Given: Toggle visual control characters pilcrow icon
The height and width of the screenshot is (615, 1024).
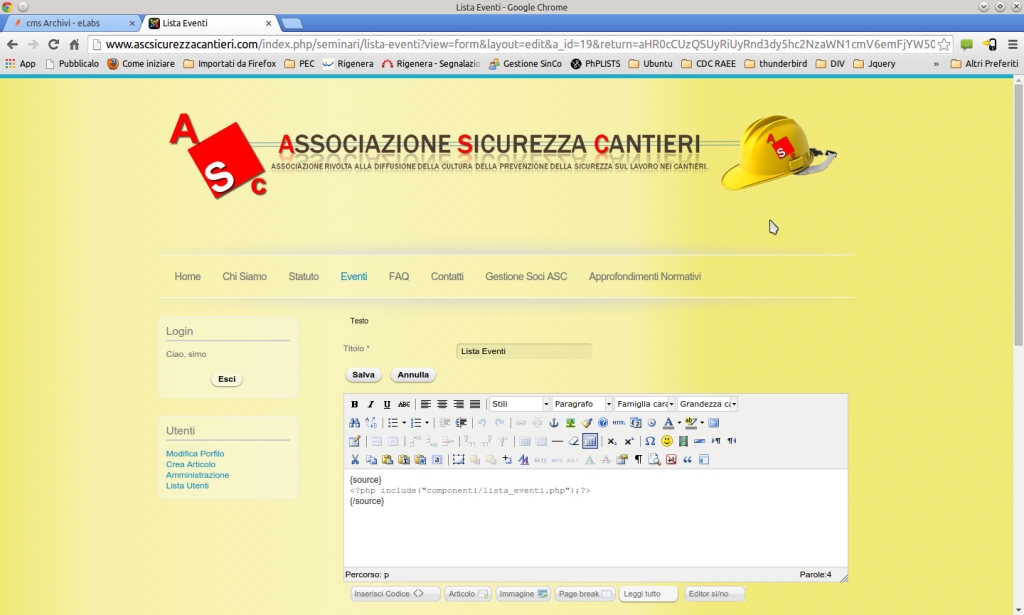Looking at the screenshot, I should 638,460.
